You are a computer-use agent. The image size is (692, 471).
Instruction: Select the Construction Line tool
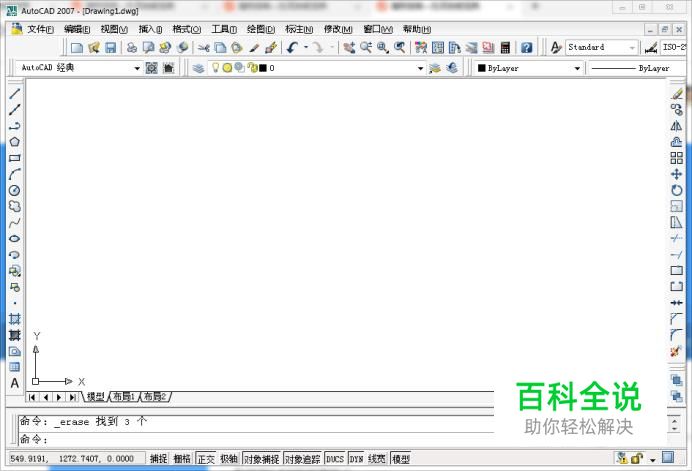tap(15, 109)
